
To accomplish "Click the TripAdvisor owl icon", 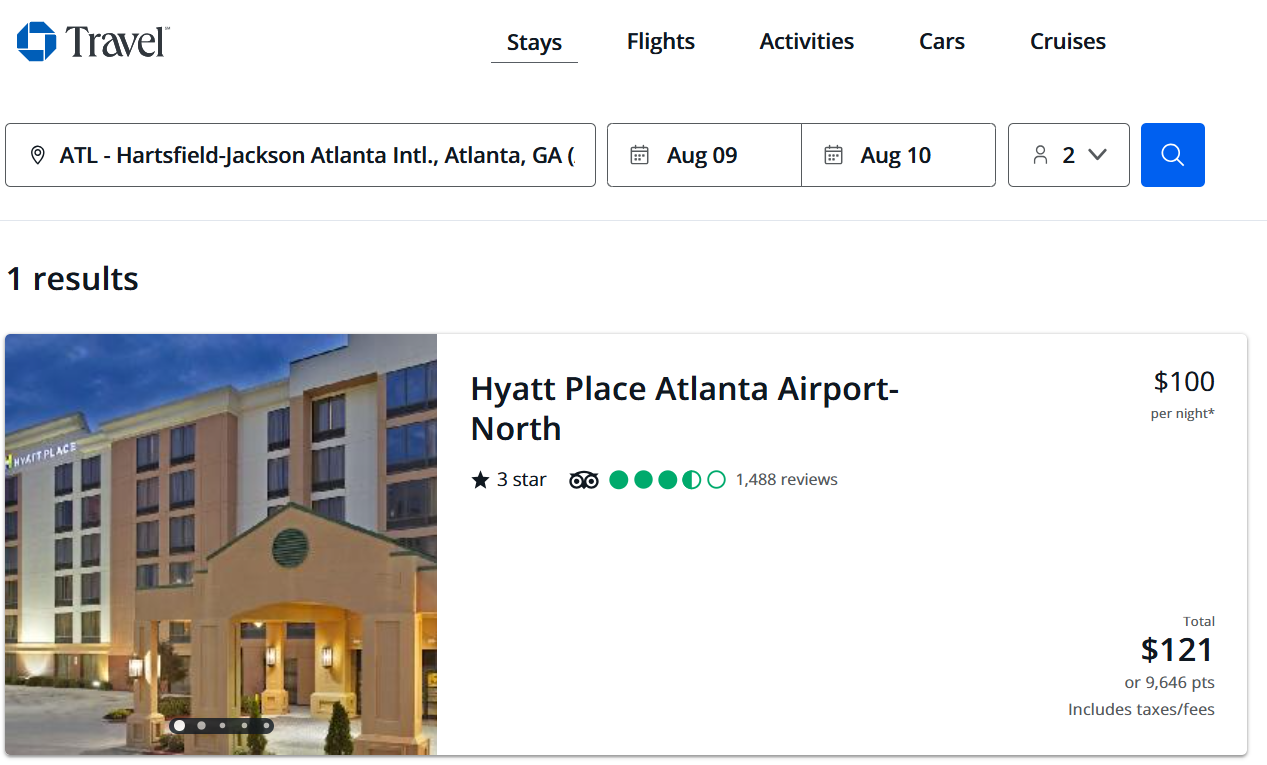I will [x=584, y=480].
